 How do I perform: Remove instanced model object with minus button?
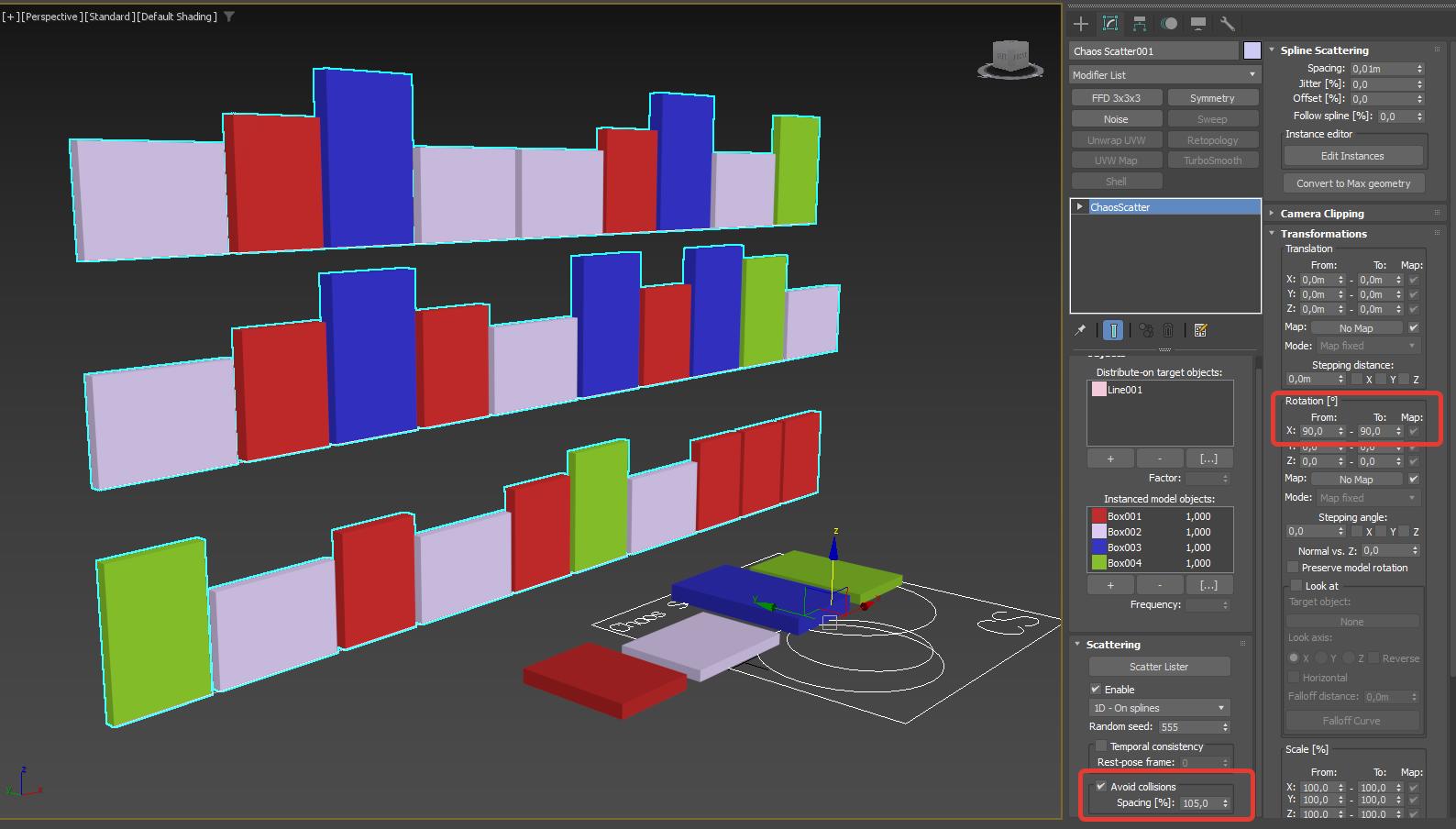coord(1159,585)
